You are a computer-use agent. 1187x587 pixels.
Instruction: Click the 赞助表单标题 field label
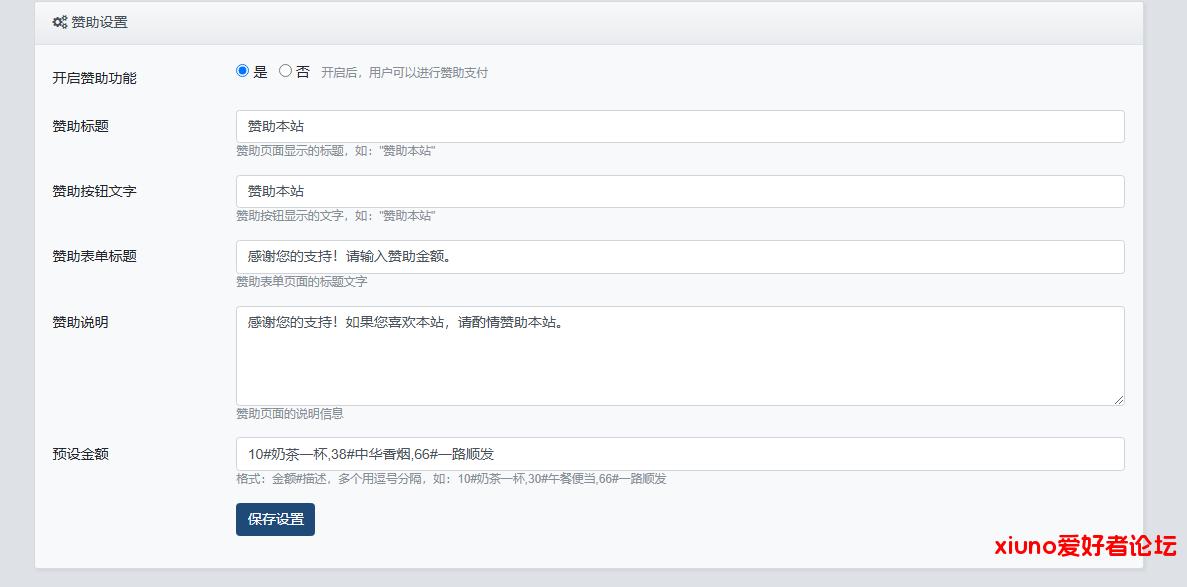(94, 256)
